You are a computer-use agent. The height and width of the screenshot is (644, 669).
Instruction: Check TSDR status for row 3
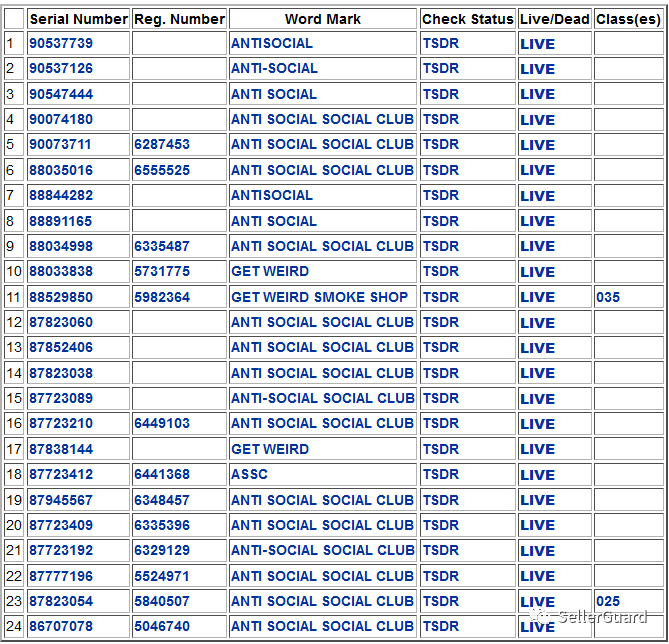point(441,94)
